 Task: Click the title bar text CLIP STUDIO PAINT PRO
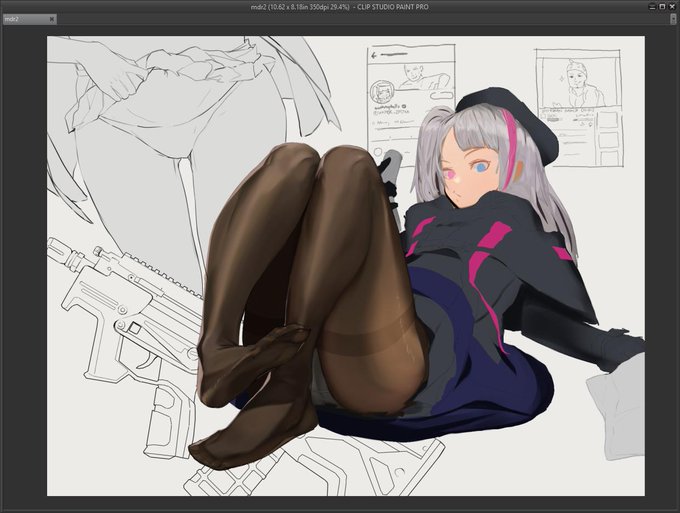coord(393,7)
